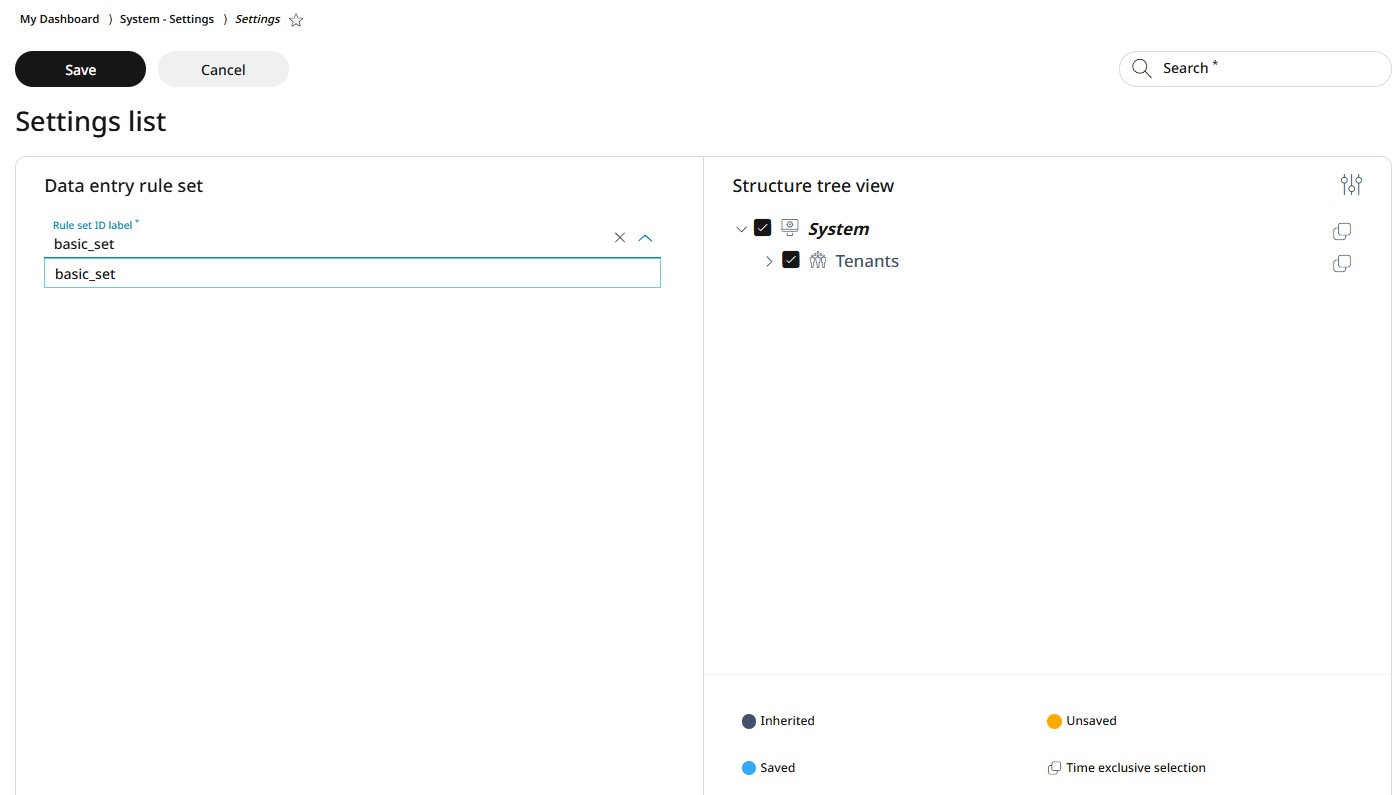Open My Dashboard breadcrumb
This screenshot has height=795, width=1400.
point(60,19)
